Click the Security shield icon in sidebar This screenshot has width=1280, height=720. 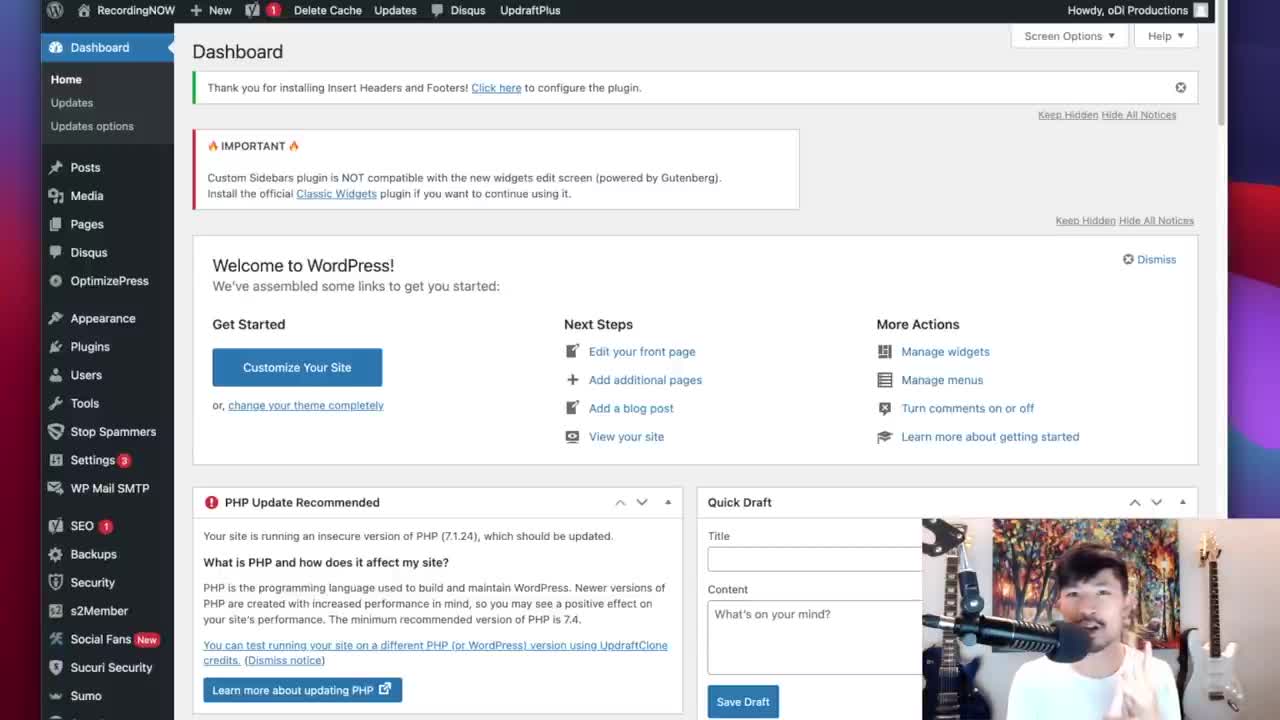click(56, 582)
